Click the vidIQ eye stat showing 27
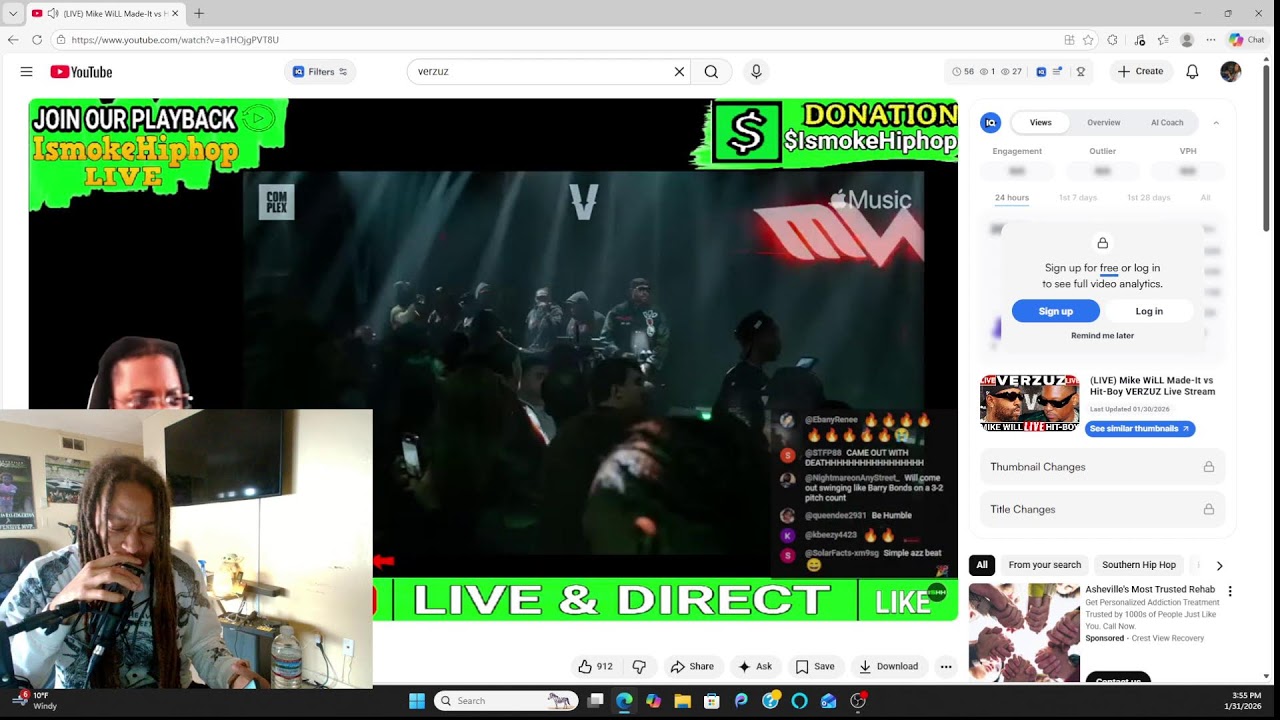This screenshot has height=720, width=1280. tap(1011, 72)
